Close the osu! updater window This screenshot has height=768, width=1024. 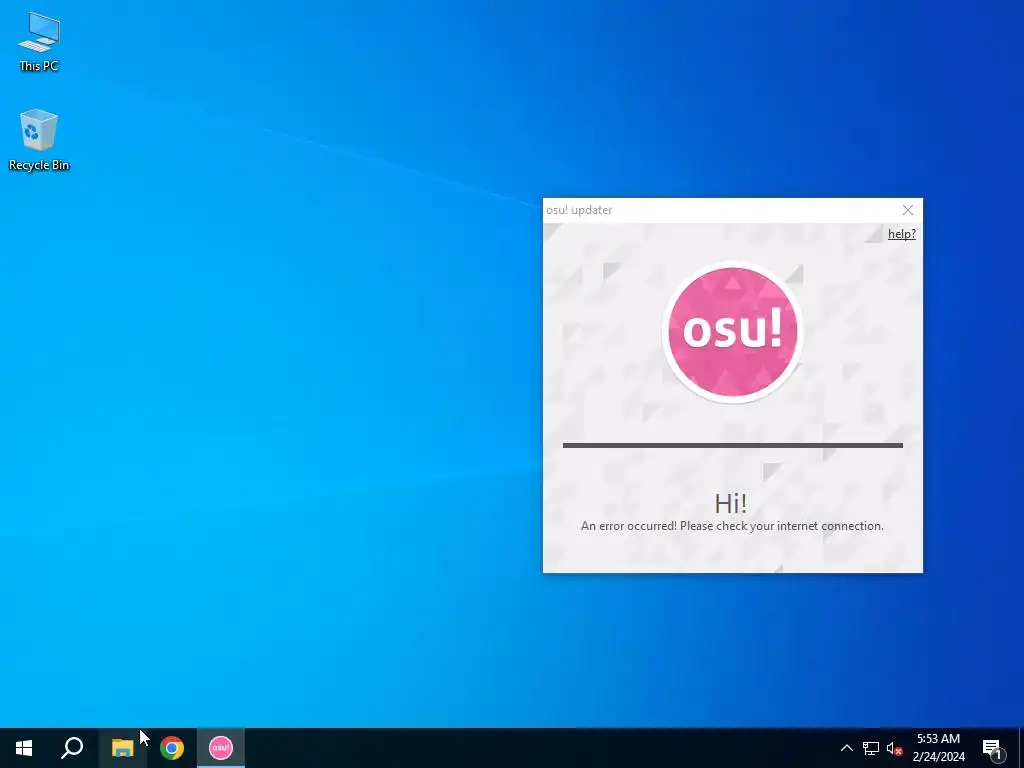[908, 210]
